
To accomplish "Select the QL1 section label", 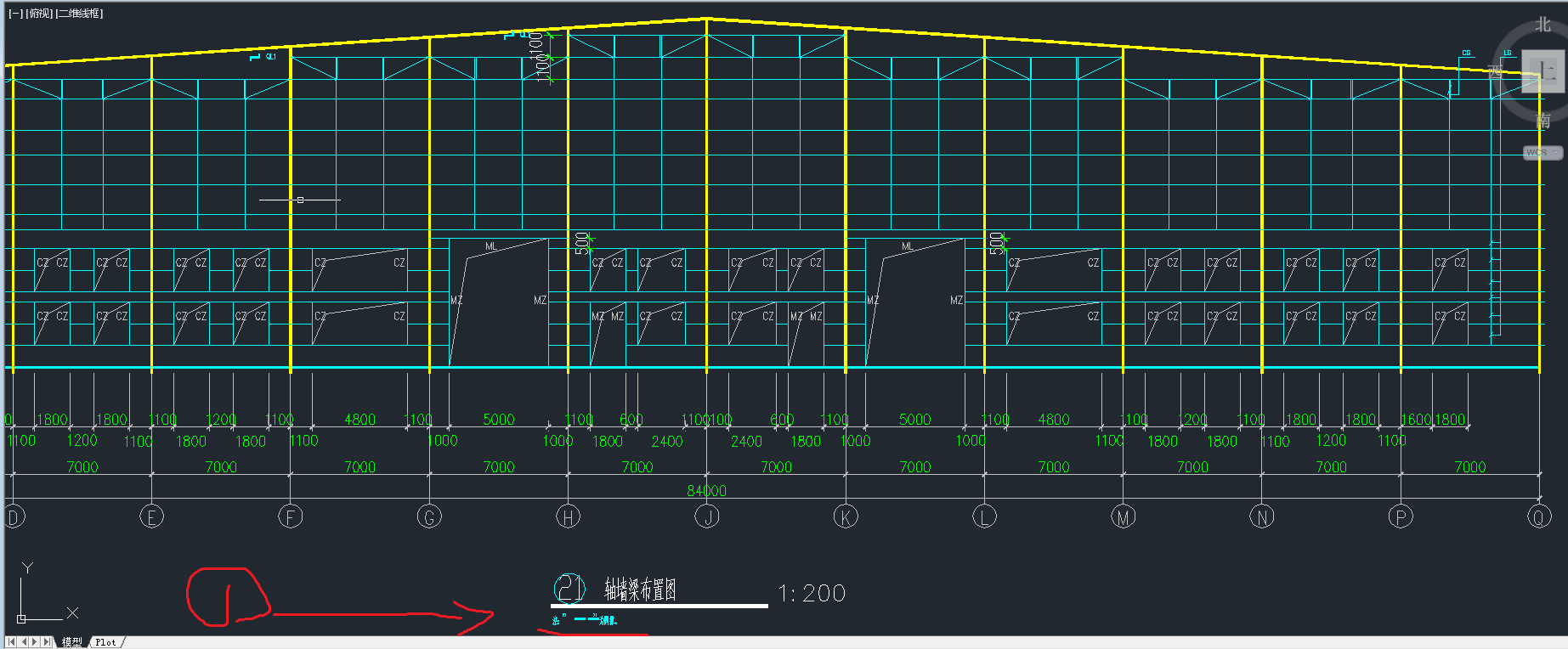I will tap(271, 57).
